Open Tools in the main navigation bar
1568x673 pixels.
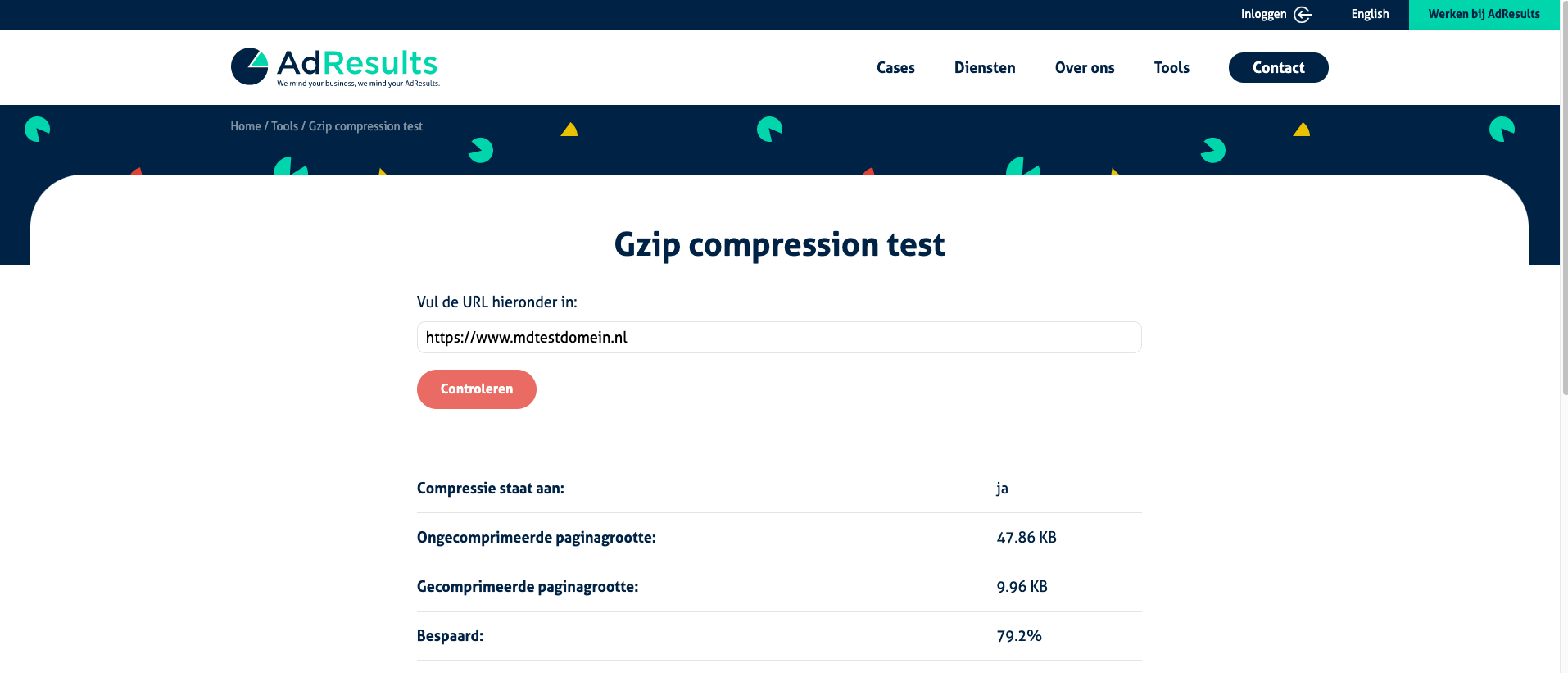tap(1171, 68)
